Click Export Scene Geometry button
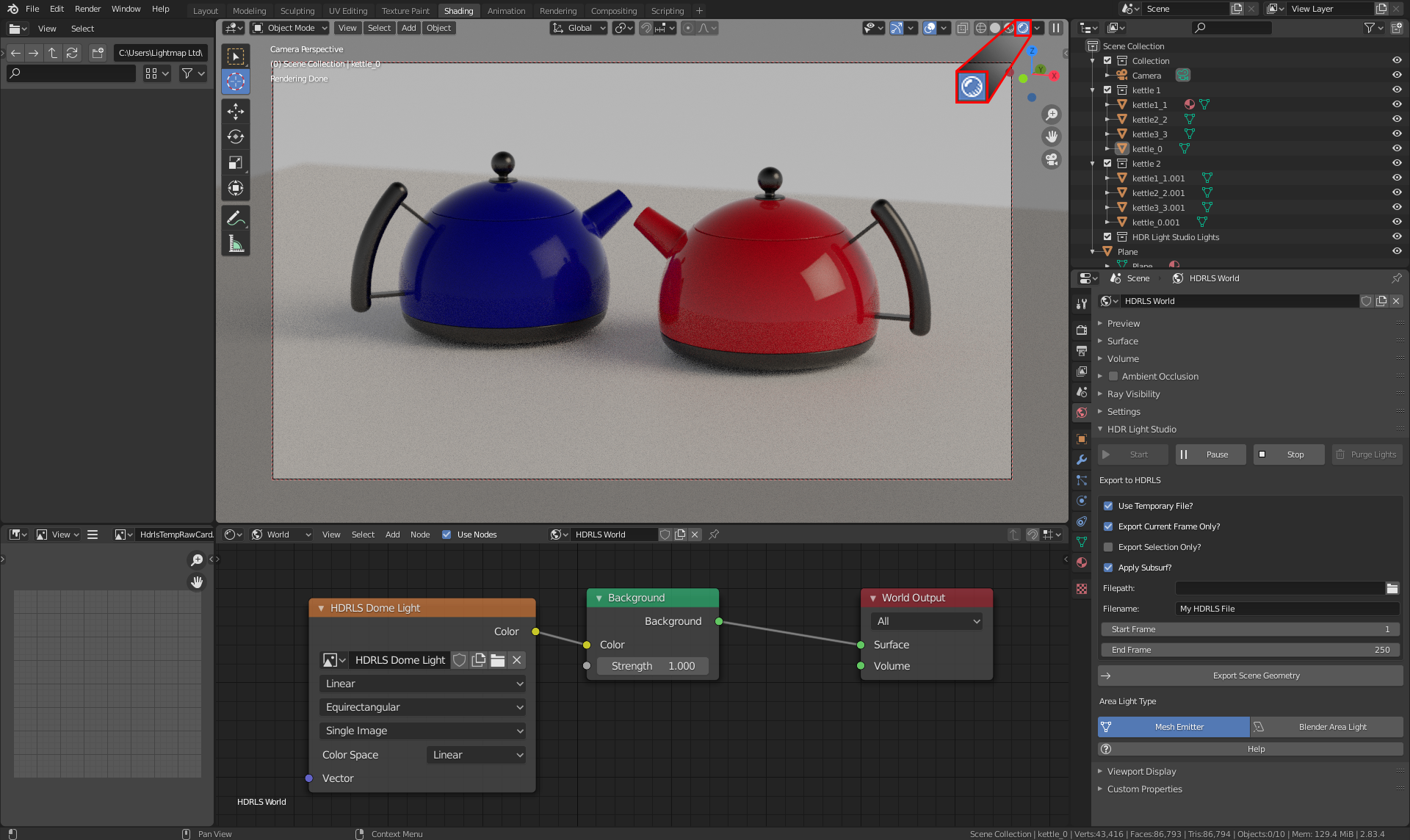The width and height of the screenshot is (1410, 840). point(1250,676)
